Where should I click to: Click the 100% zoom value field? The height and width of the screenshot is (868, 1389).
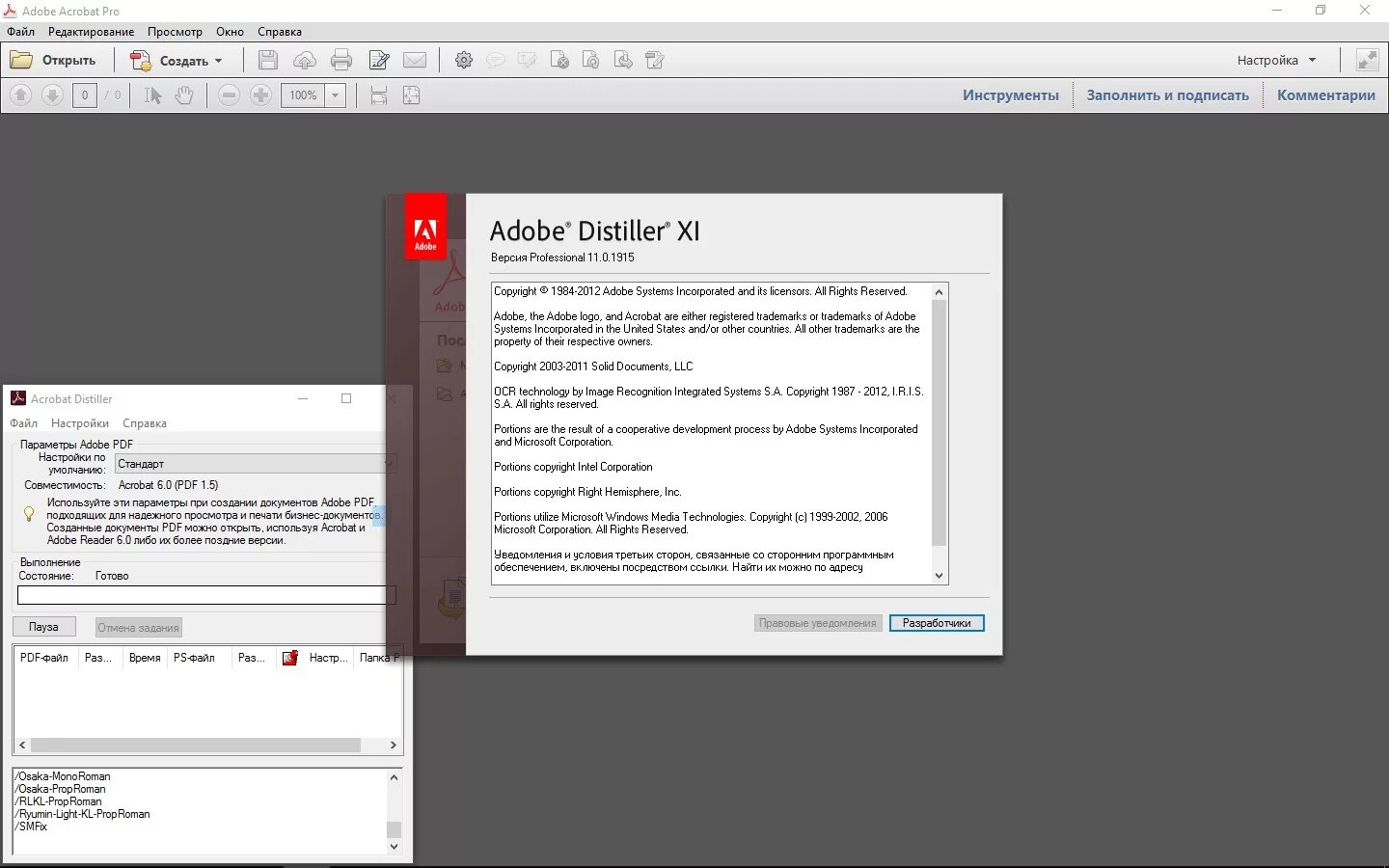pos(303,95)
